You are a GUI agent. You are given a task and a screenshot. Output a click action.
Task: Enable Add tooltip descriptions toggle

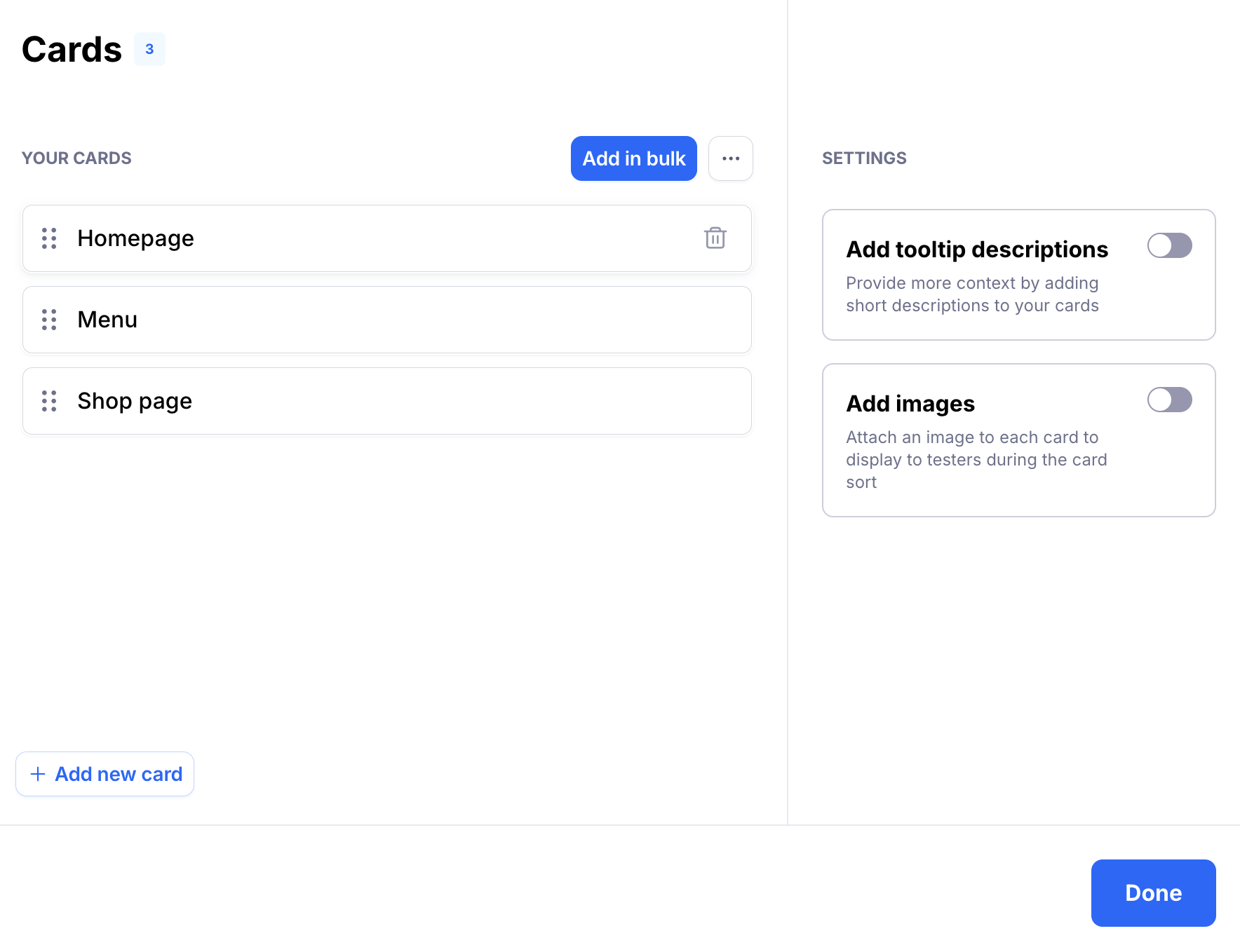point(1170,245)
